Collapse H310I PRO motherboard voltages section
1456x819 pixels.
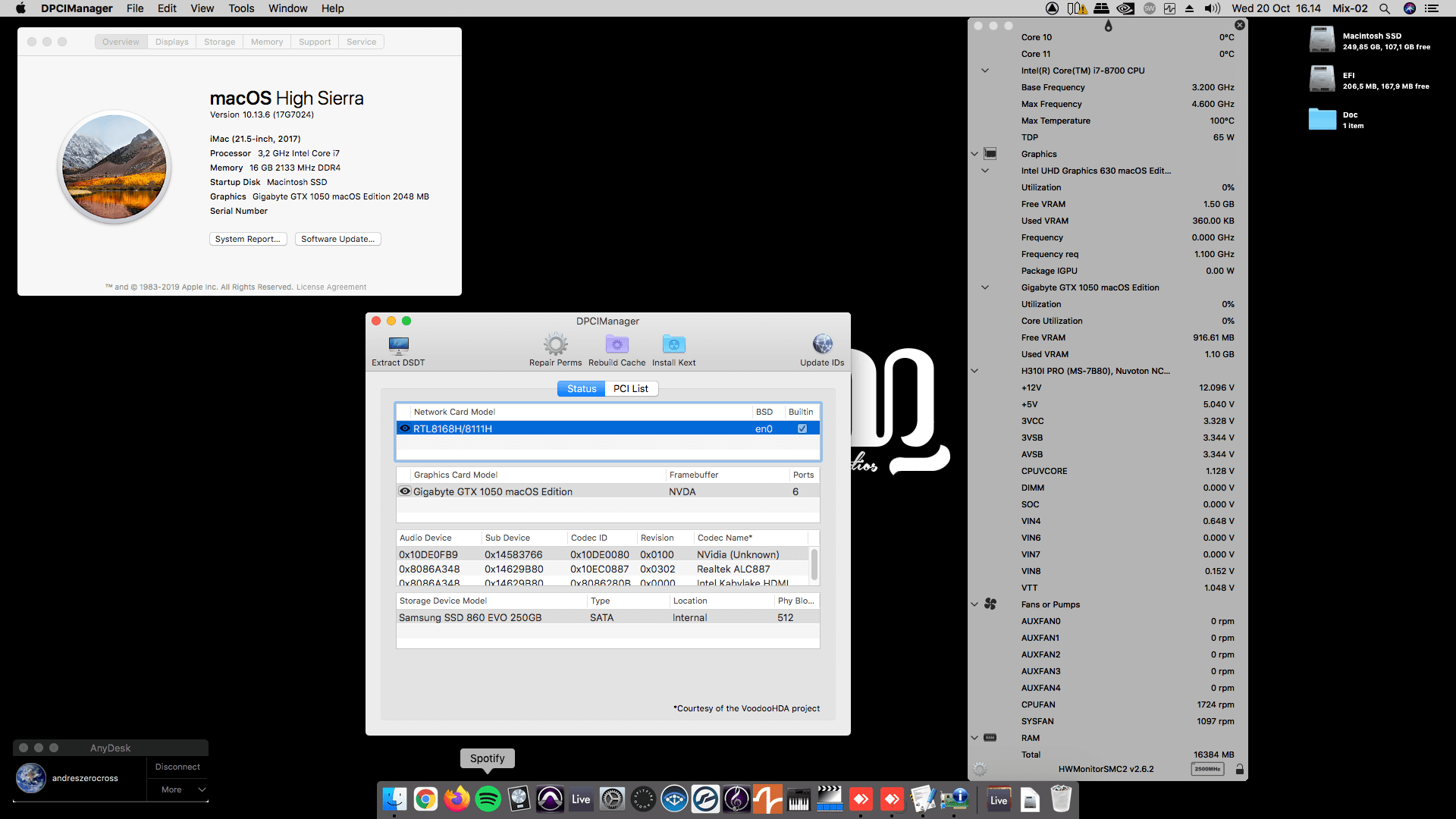click(x=974, y=371)
